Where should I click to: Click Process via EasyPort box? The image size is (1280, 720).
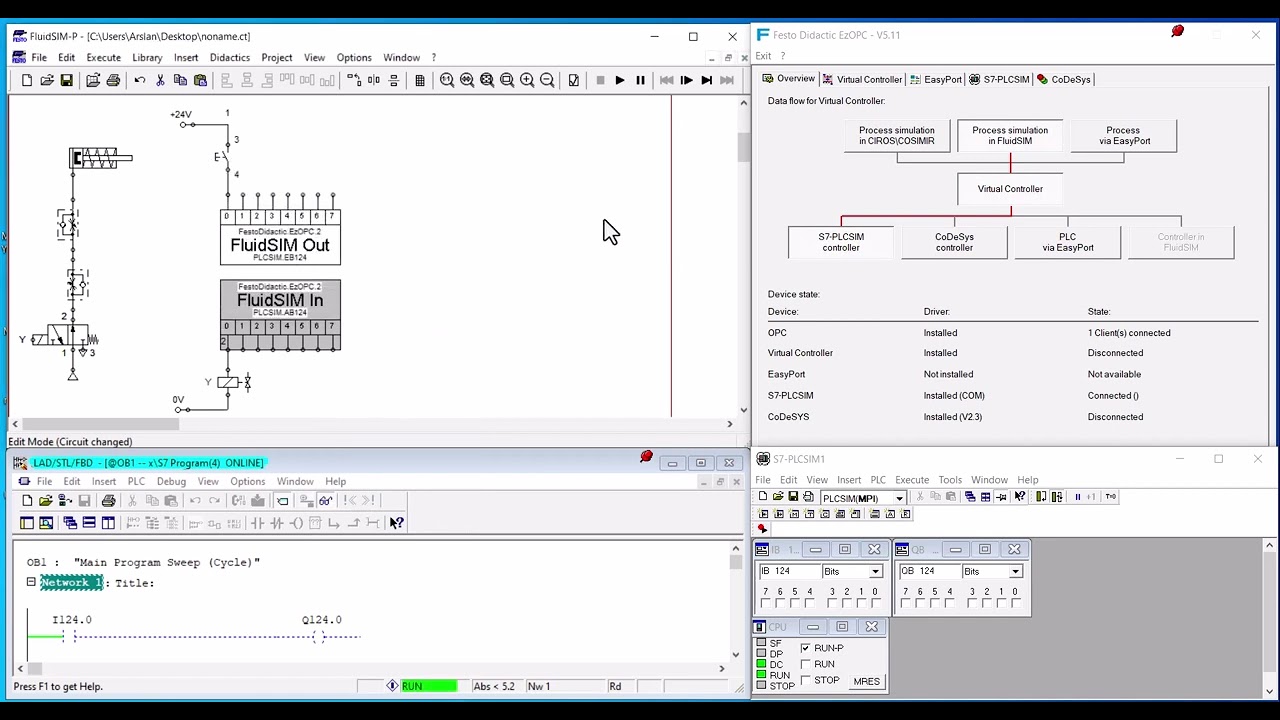point(1124,135)
